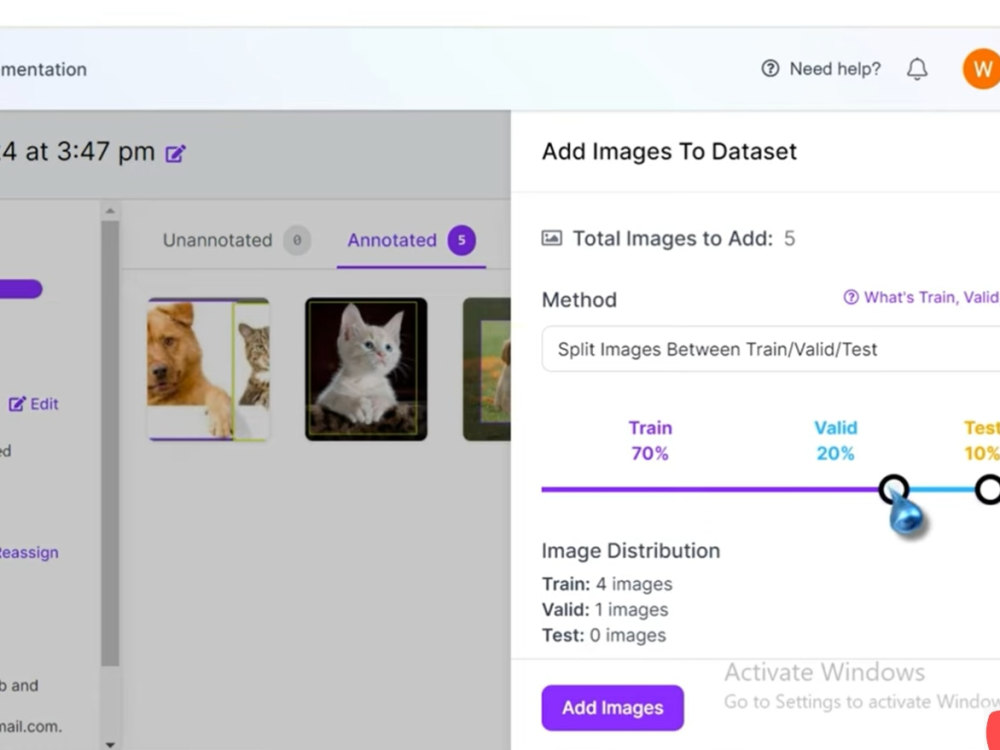The height and width of the screenshot is (750, 1000).
Task: Open the notifications bell
Action: point(917,69)
